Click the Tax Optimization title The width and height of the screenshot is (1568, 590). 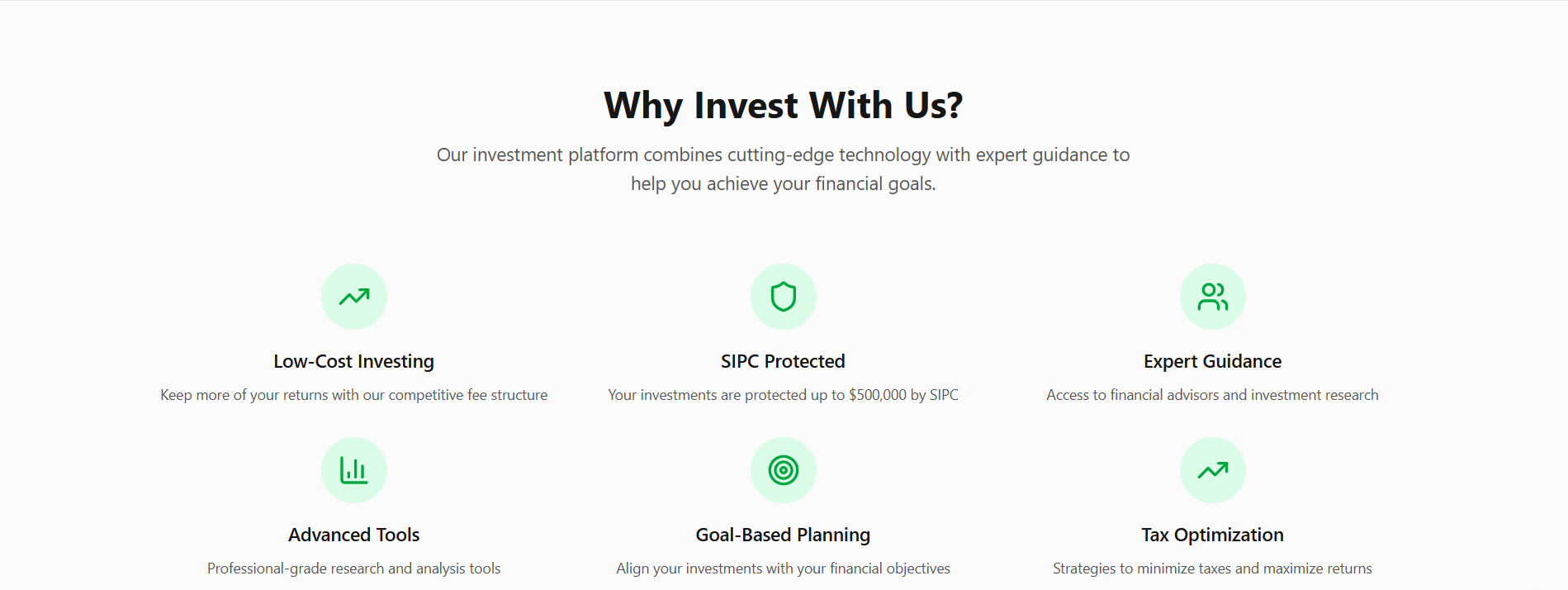click(1212, 535)
